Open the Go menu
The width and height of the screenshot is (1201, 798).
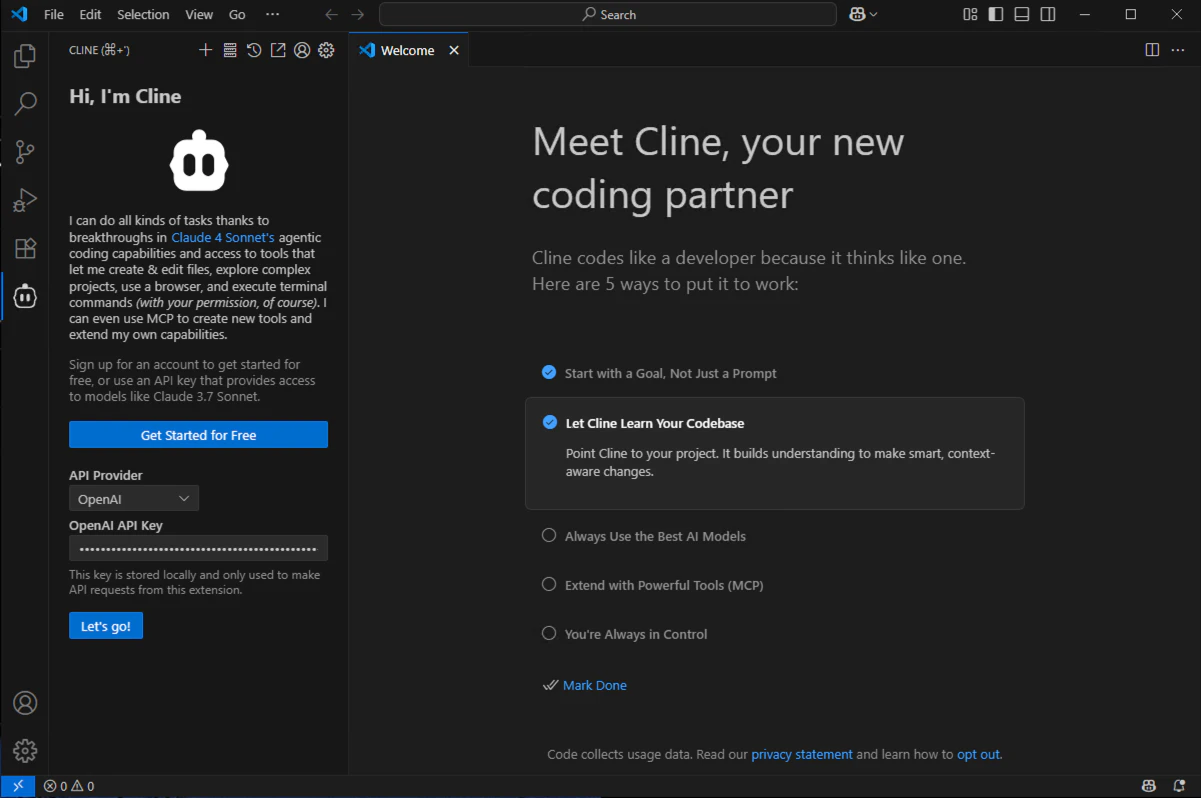coord(237,14)
